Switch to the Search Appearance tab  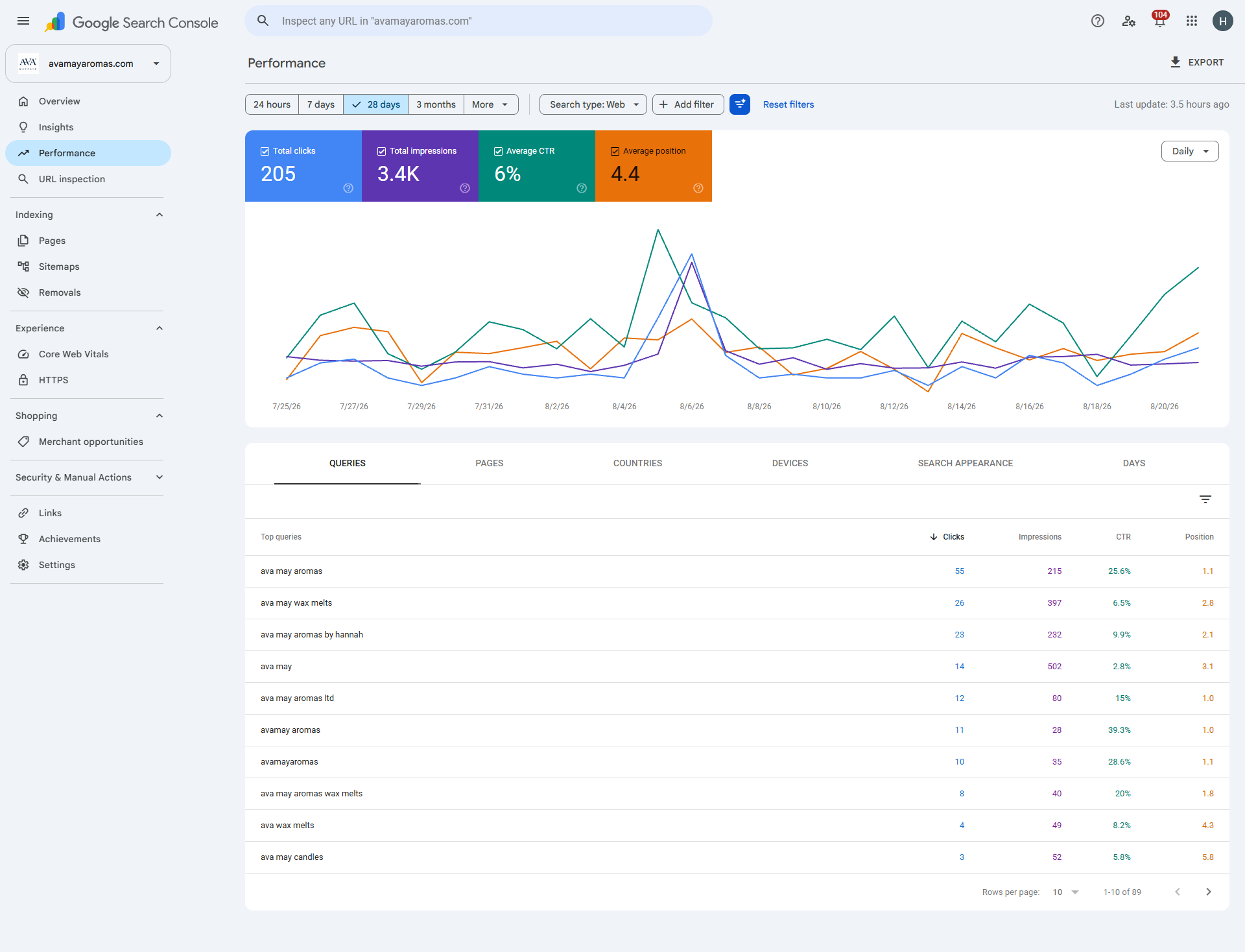click(x=966, y=463)
